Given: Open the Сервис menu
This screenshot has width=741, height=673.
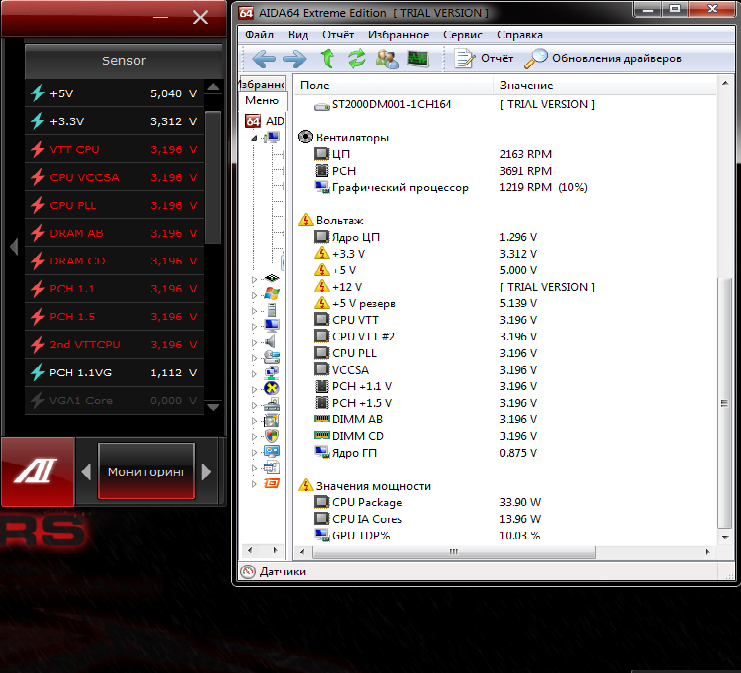Looking at the screenshot, I should coord(463,35).
